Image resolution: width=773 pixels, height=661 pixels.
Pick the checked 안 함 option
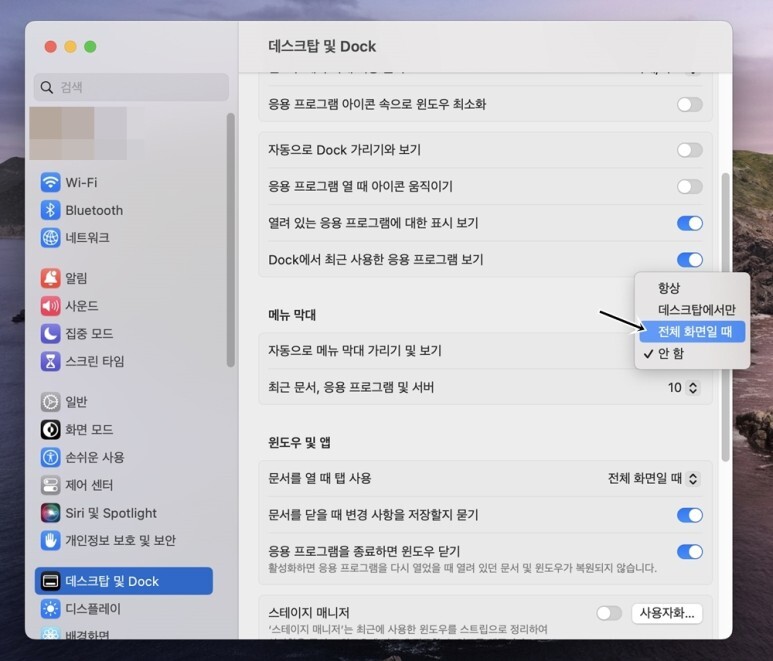pyautogui.click(x=692, y=353)
